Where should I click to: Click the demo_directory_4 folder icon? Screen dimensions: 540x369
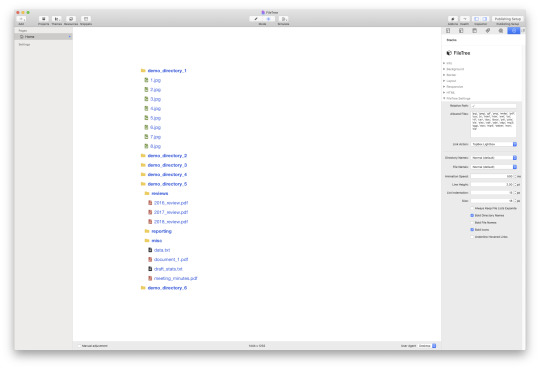pyautogui.click(x=143, y=175)
